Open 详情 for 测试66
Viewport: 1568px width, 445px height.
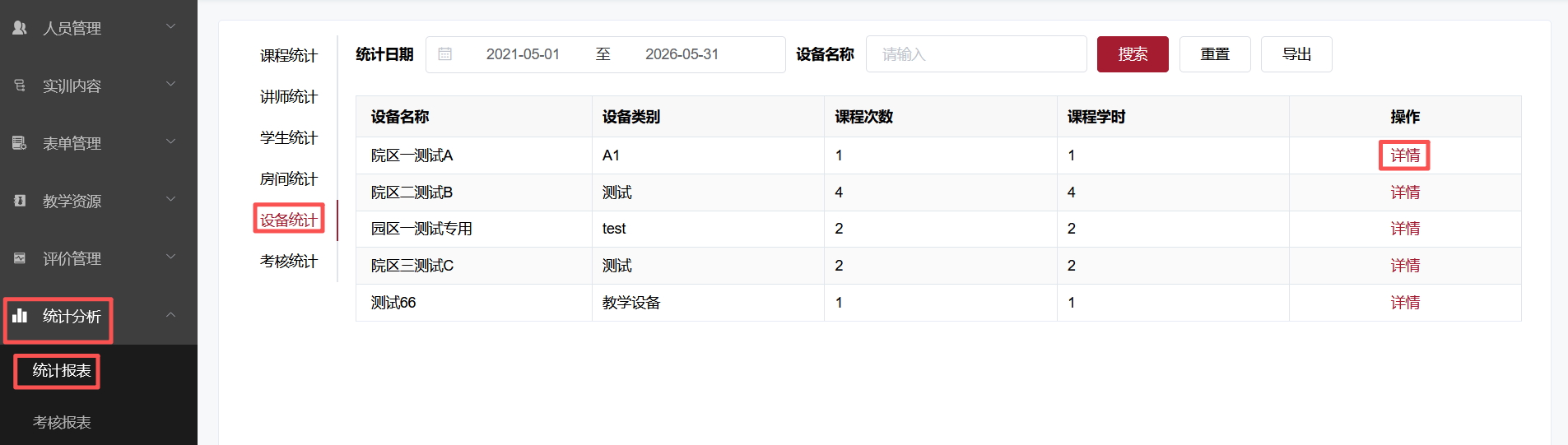[x=1405, y=303]
